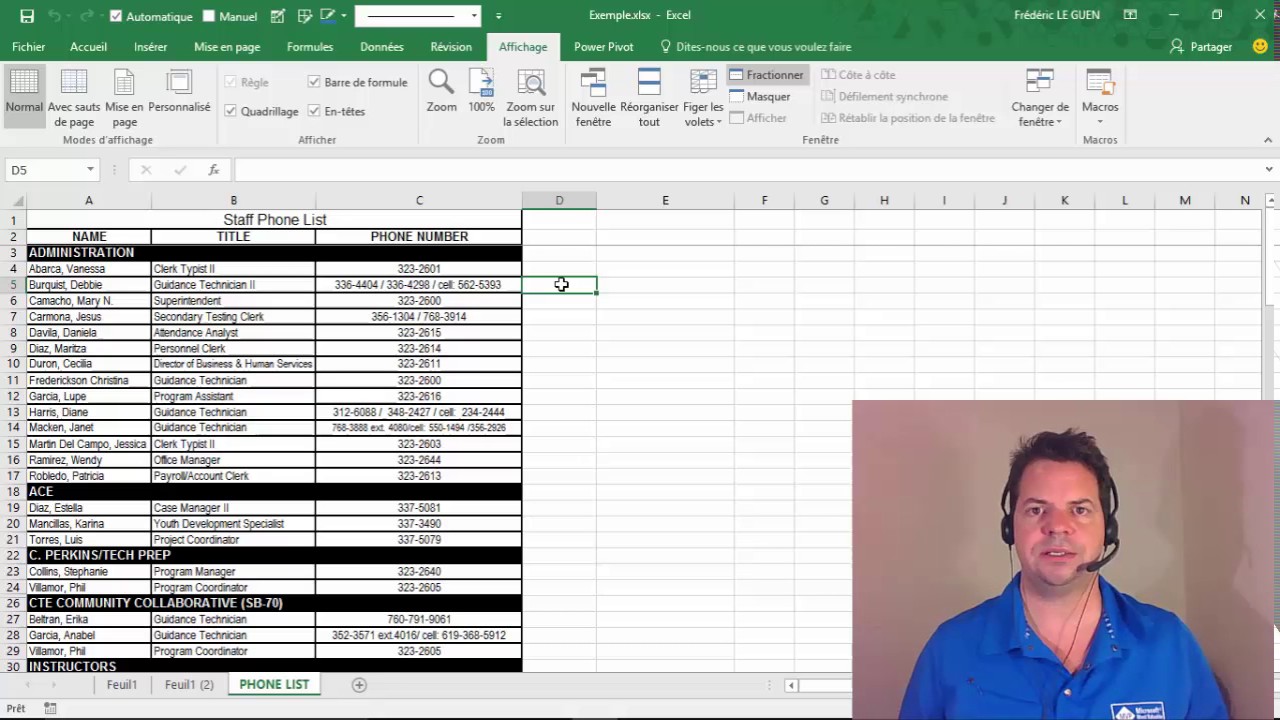Screen dimensions: 1280x720
Task: Click the 'Youth Development Specialist' cell
Action: 233,524
